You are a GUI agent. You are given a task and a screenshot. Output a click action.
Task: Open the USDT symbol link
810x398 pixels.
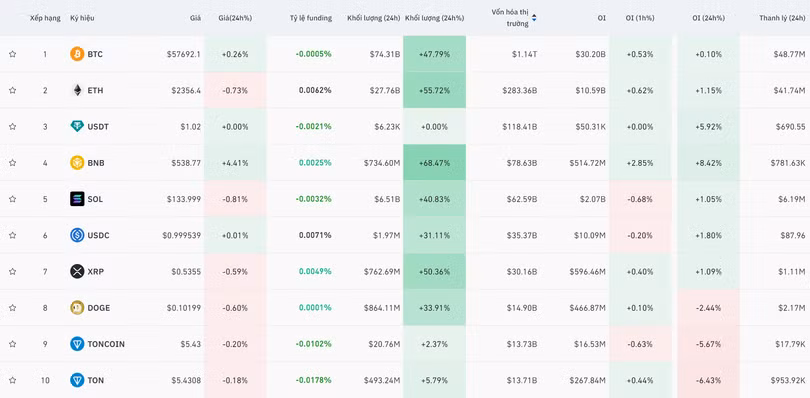pyautogui.click(x=98, y=126)
